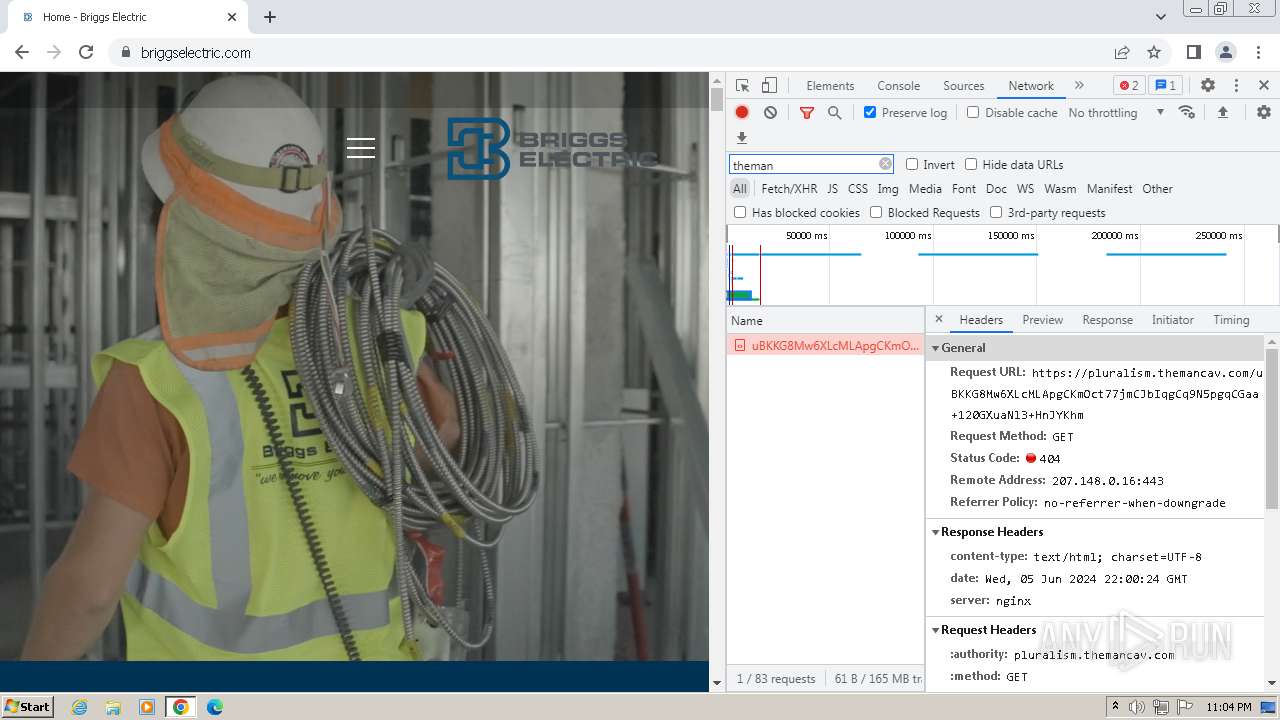Open network search magnifier
1280x720 pixels.
click(x=835, y=113)
